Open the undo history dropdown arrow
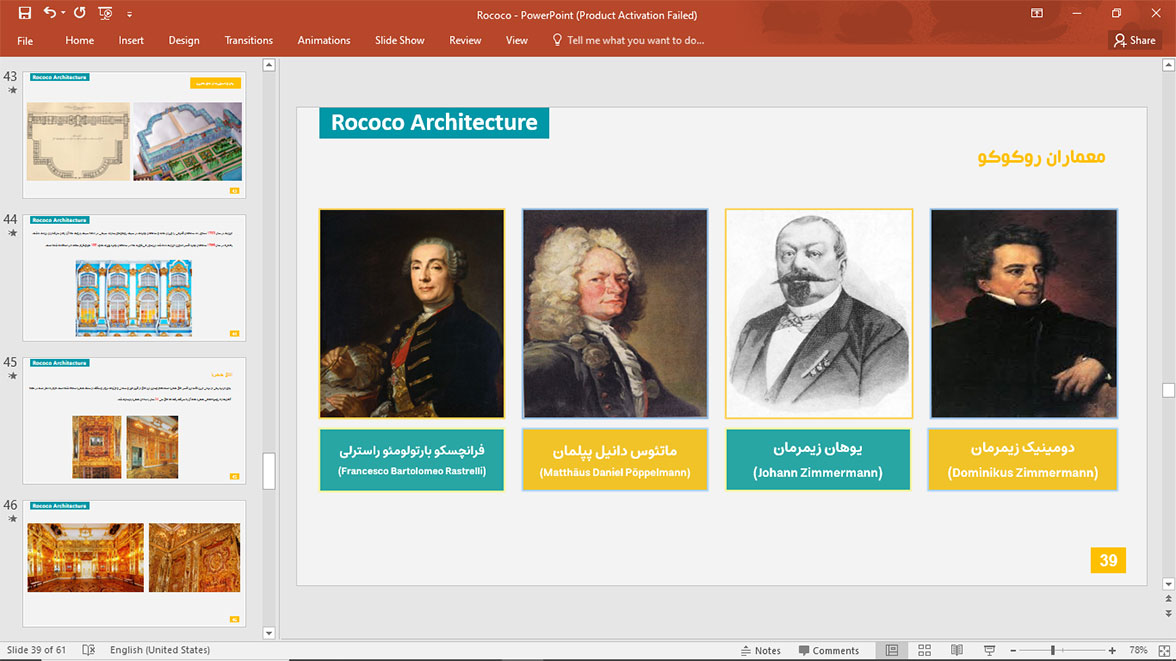This screenshot has width=1176, height=661. tap(63, 13)
